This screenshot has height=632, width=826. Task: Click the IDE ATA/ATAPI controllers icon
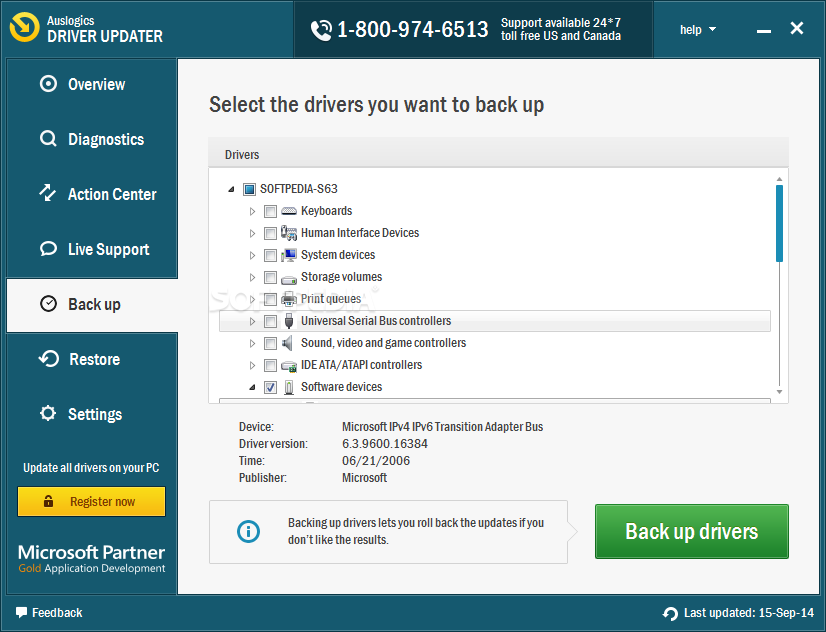point(289,366)
